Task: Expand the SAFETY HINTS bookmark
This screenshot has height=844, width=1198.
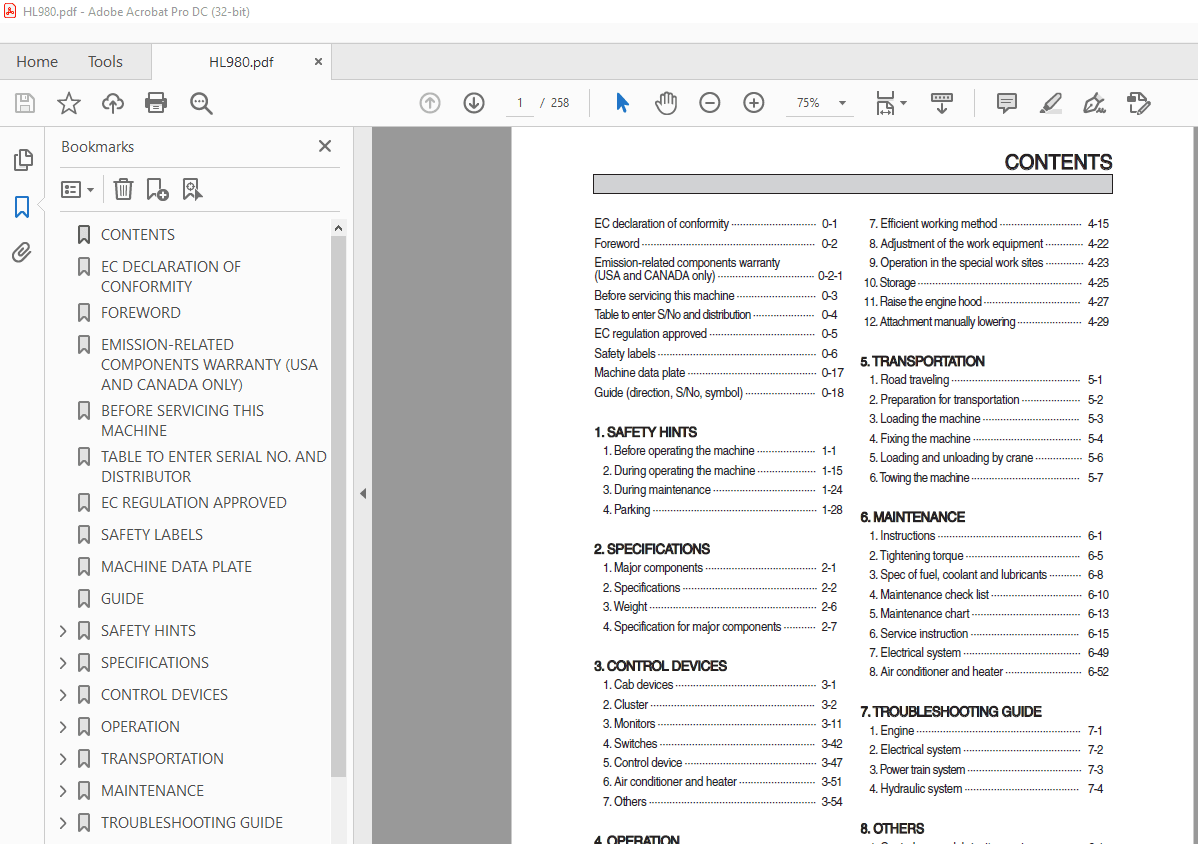Action: [x=63, y=631]
